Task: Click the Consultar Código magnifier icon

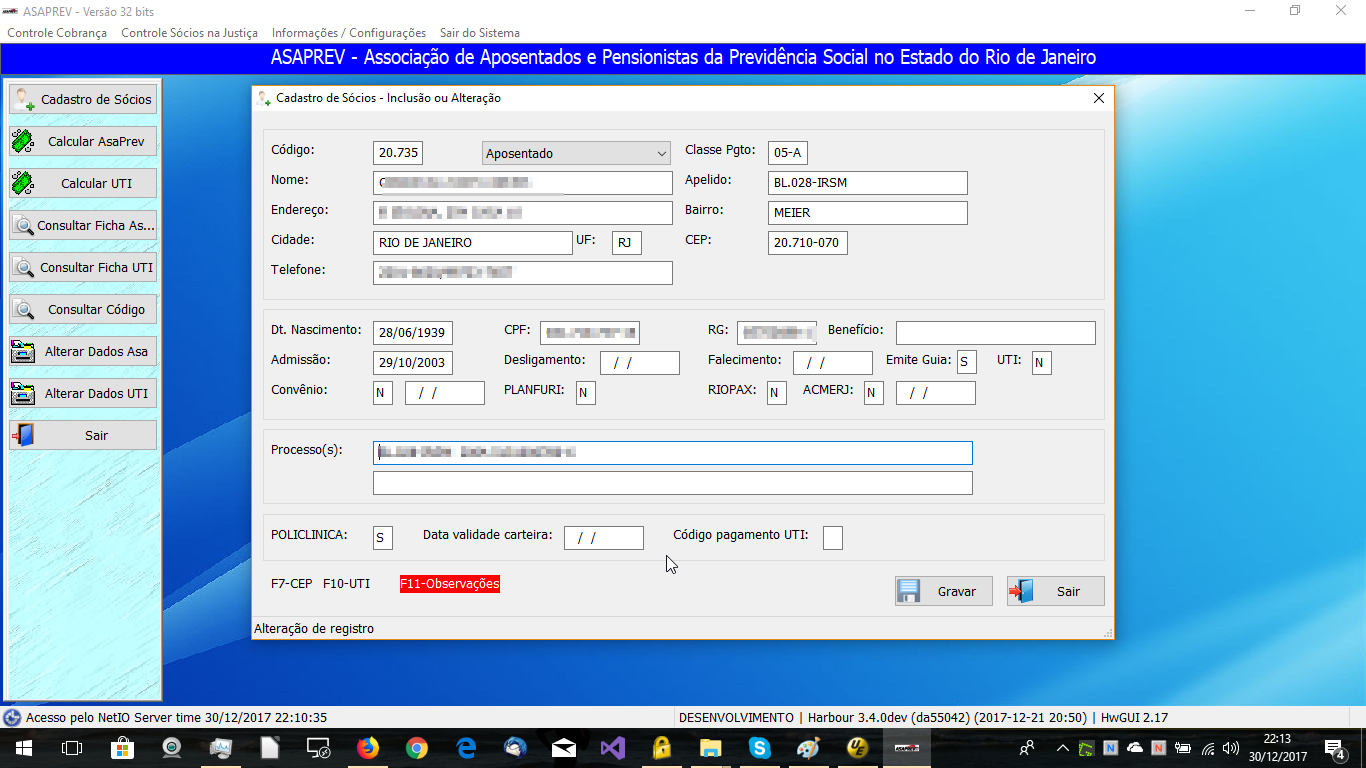Action: tap(23, 310)
